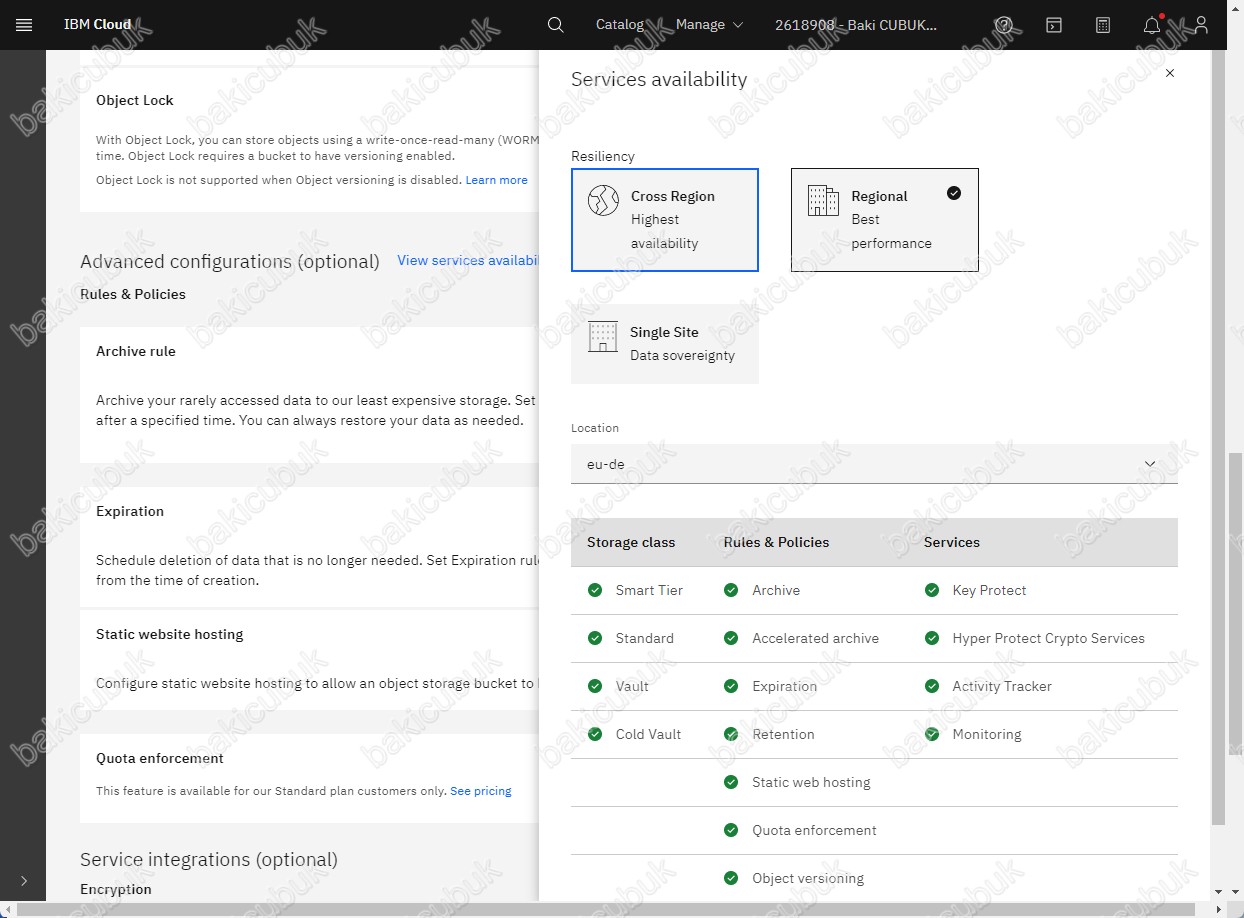This screenshot has height=918, width=1244.
Task: Click the Quota enforcement card heading
Action: [x=160, y=758]
